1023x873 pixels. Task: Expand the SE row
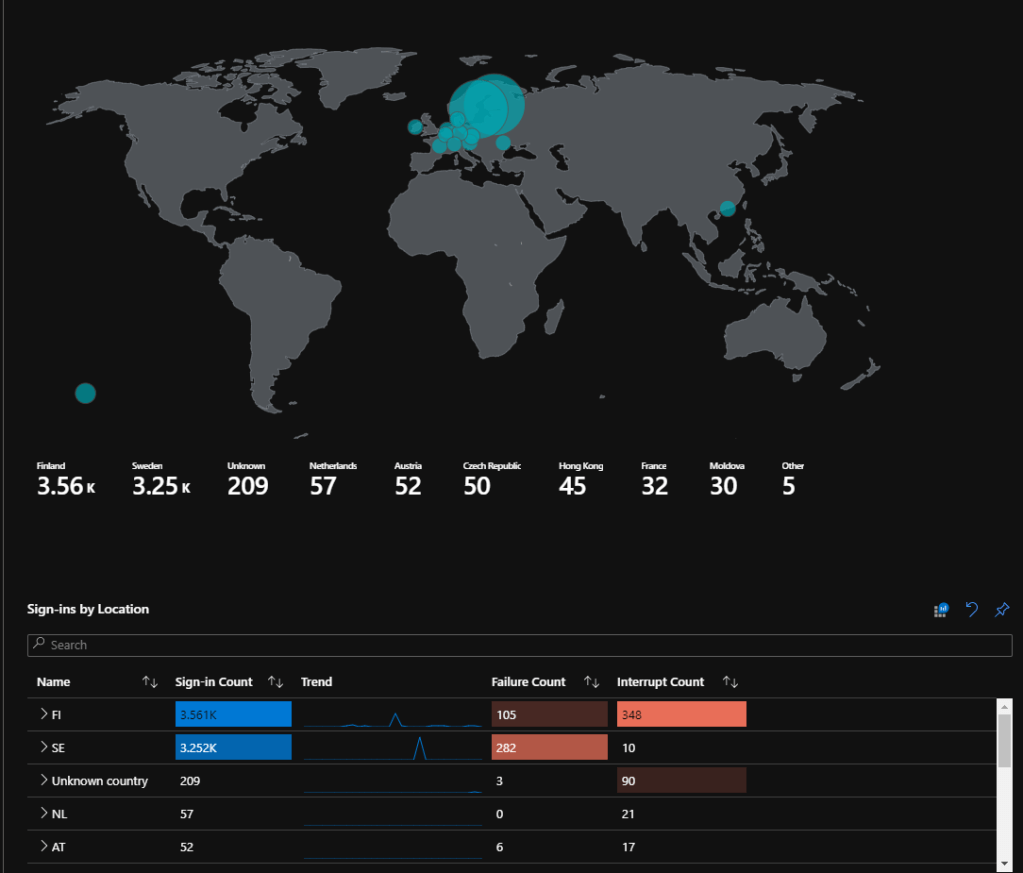coord(44,747)
